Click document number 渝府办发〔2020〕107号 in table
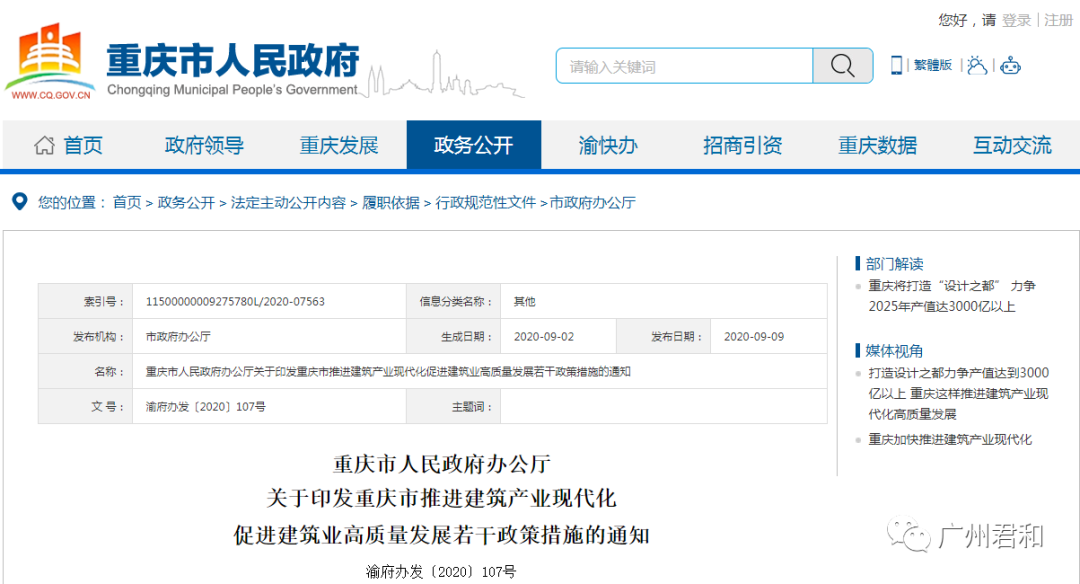1080x584 pixels. 205,407
